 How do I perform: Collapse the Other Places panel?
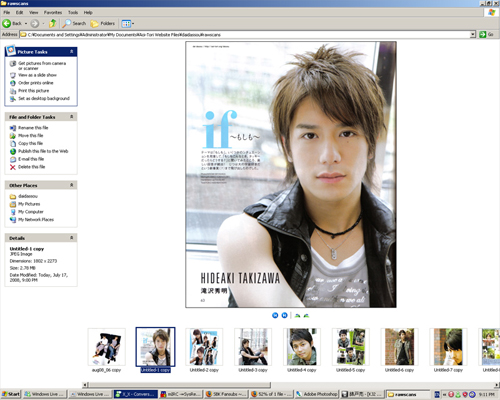(x=71, y=185)
